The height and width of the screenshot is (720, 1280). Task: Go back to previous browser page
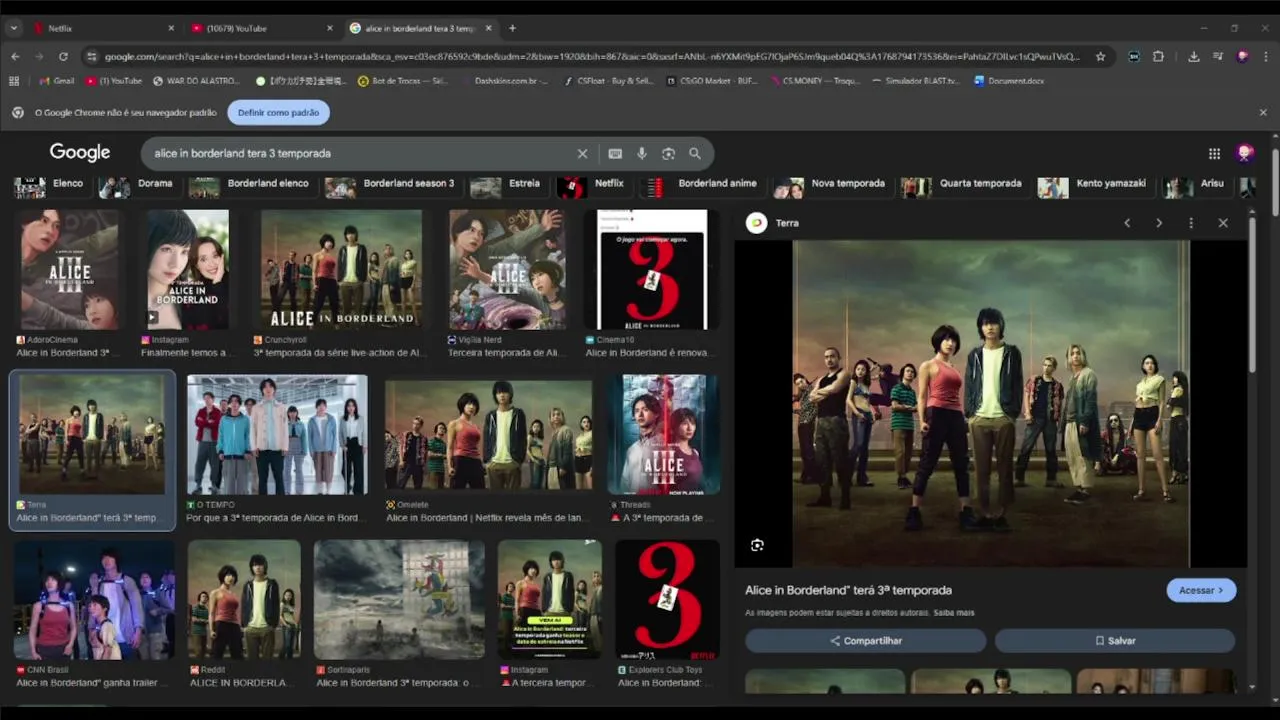point(15,57)
